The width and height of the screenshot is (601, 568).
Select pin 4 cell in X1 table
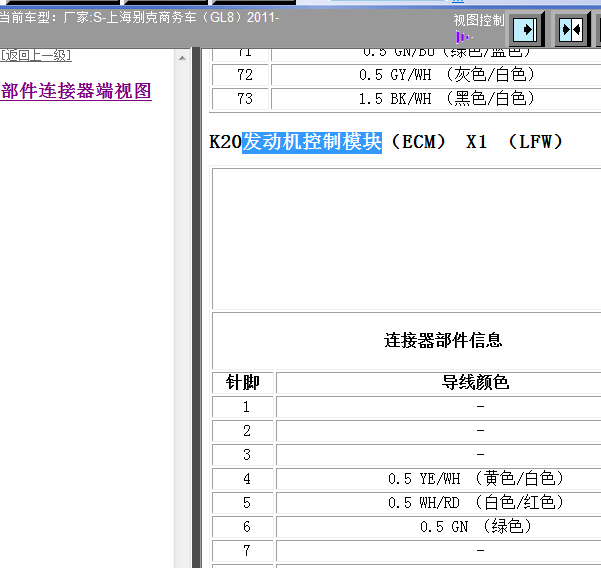[x=243, y=479]
